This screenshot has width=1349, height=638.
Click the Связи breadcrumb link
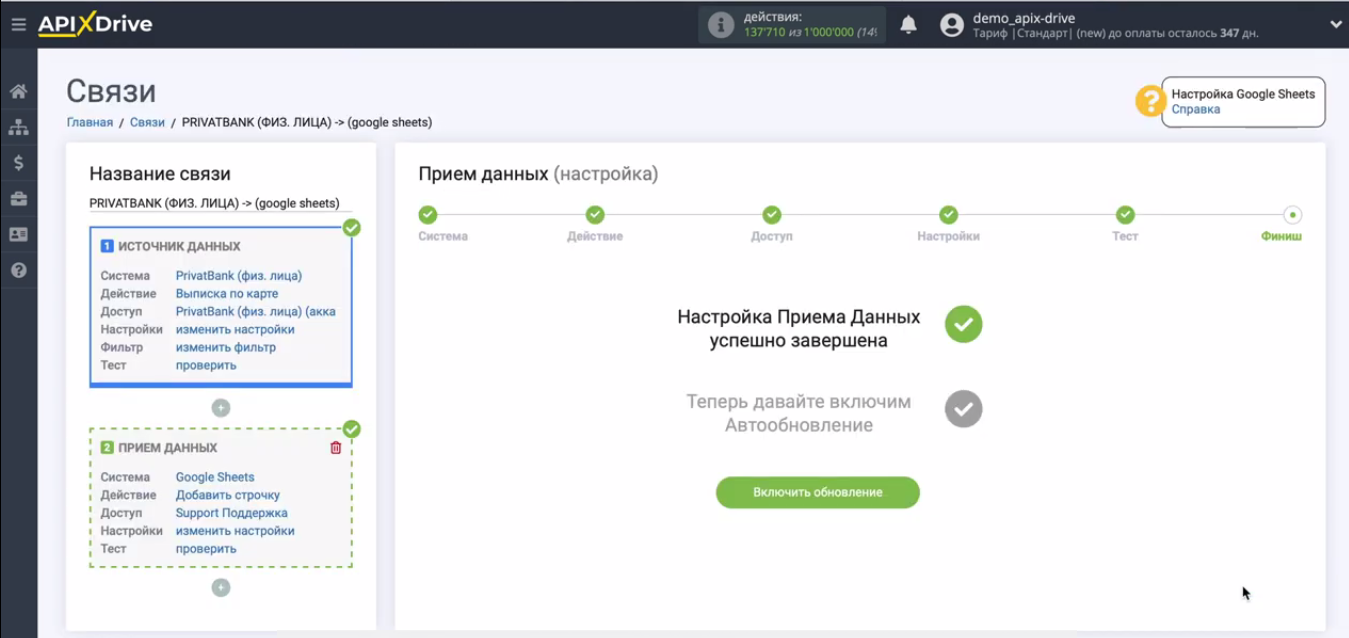click(147, 122)
